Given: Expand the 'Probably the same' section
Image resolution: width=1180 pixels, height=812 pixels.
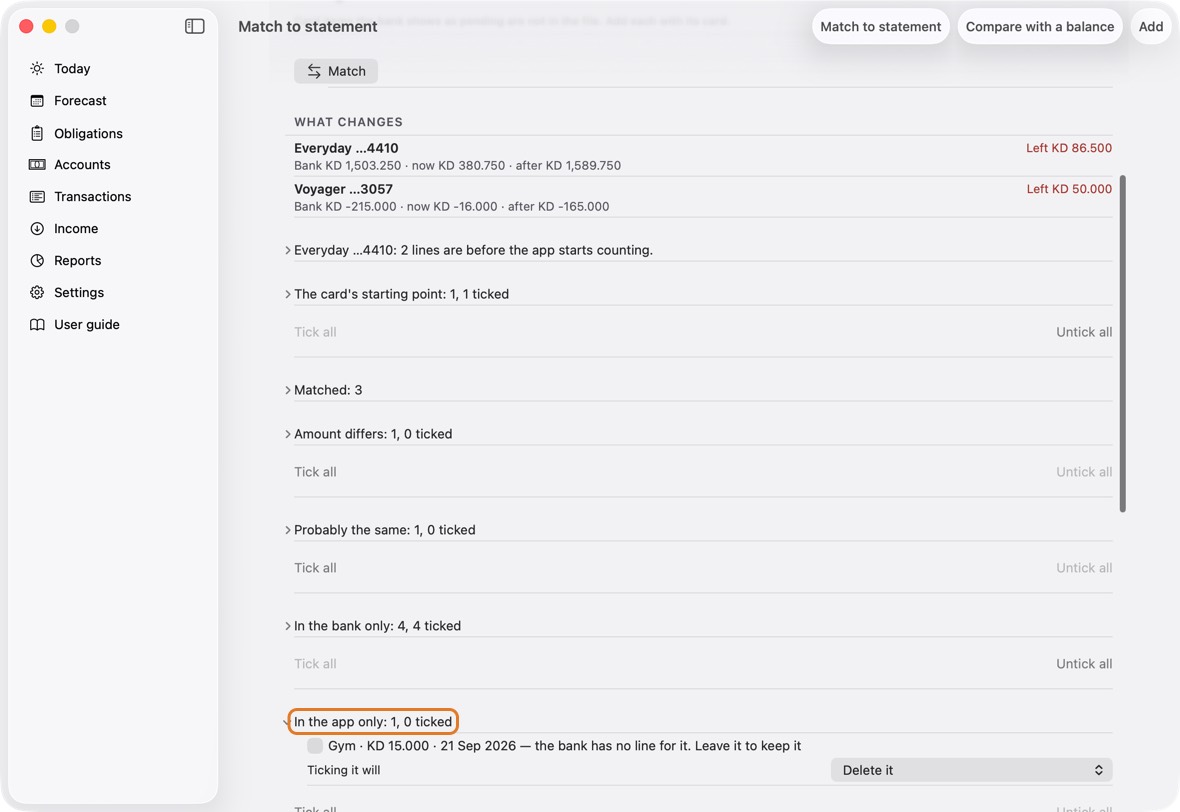Looking at the screenshot, I should coord(288,530).
